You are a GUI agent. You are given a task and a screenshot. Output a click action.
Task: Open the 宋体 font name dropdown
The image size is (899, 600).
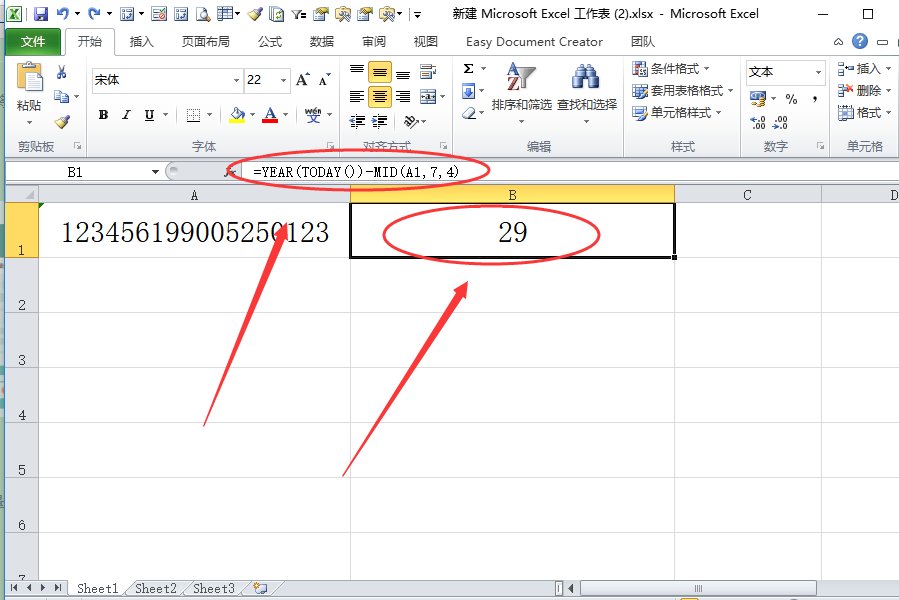coord(236,80)
